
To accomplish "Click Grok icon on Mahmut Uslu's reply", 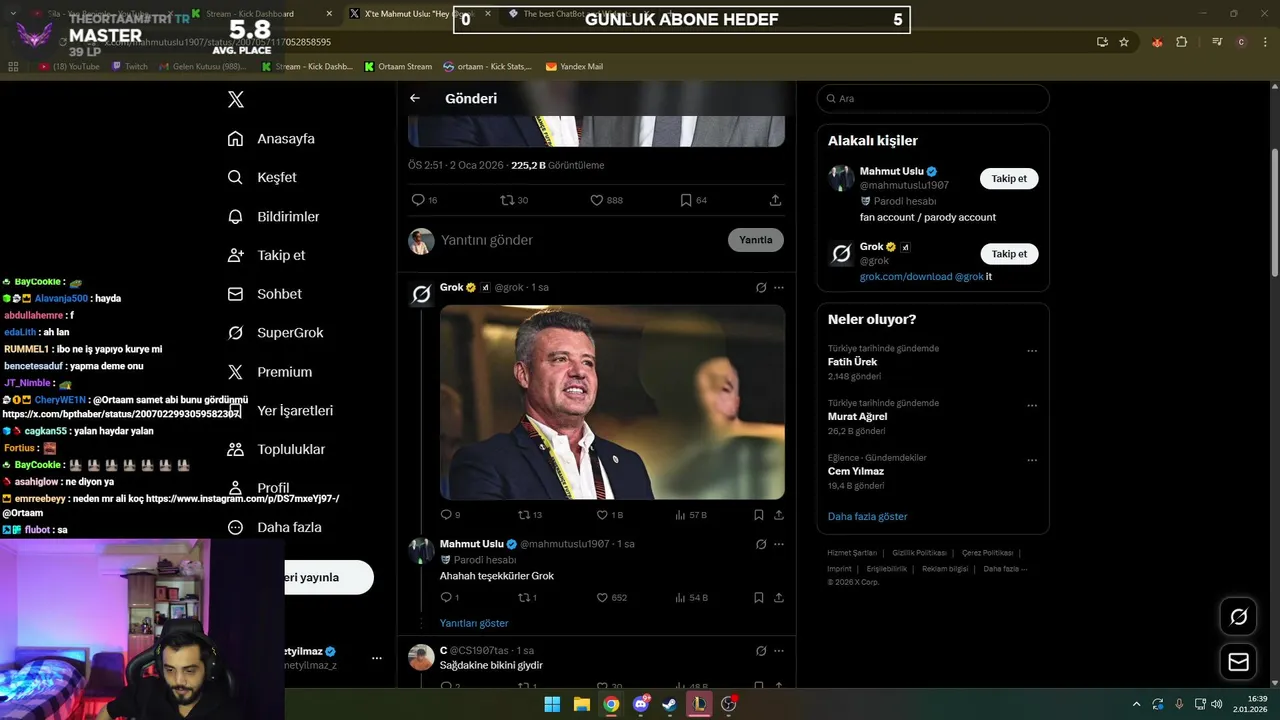I will [761, 544].
